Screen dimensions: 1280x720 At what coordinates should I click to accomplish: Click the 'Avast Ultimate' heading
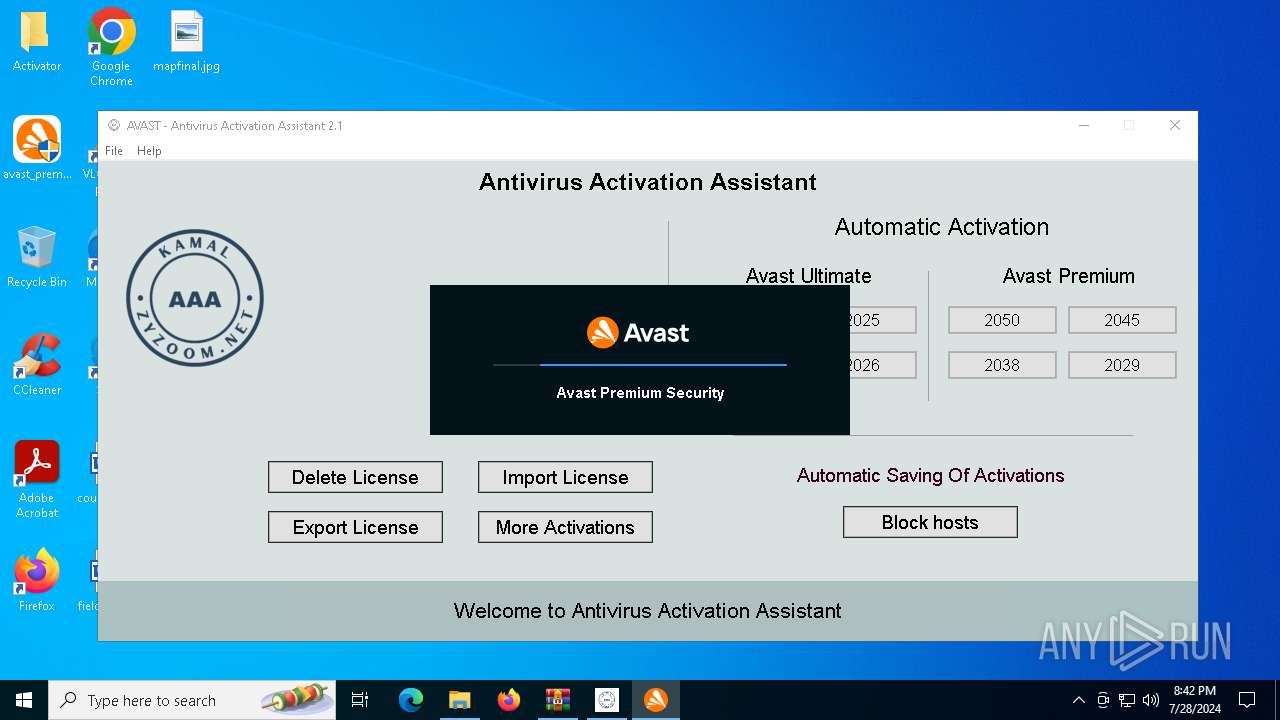tap(808, 276)
